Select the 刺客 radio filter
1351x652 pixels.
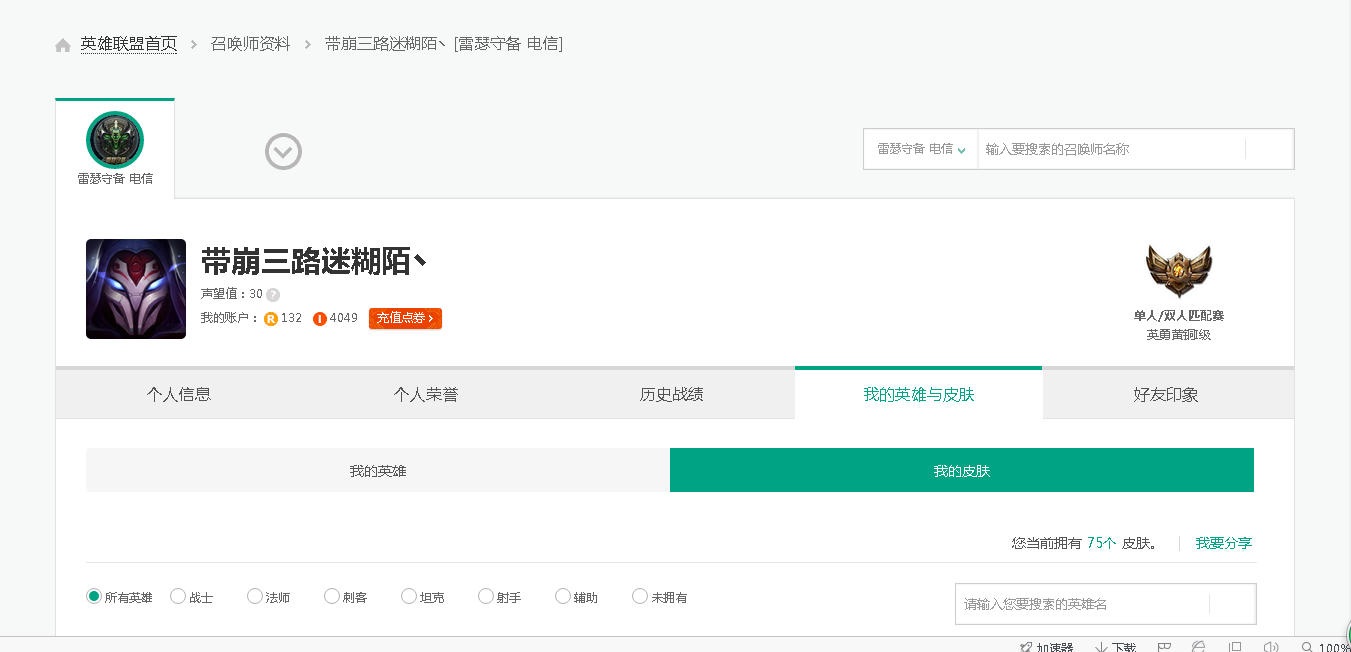[x=332, y=596]
